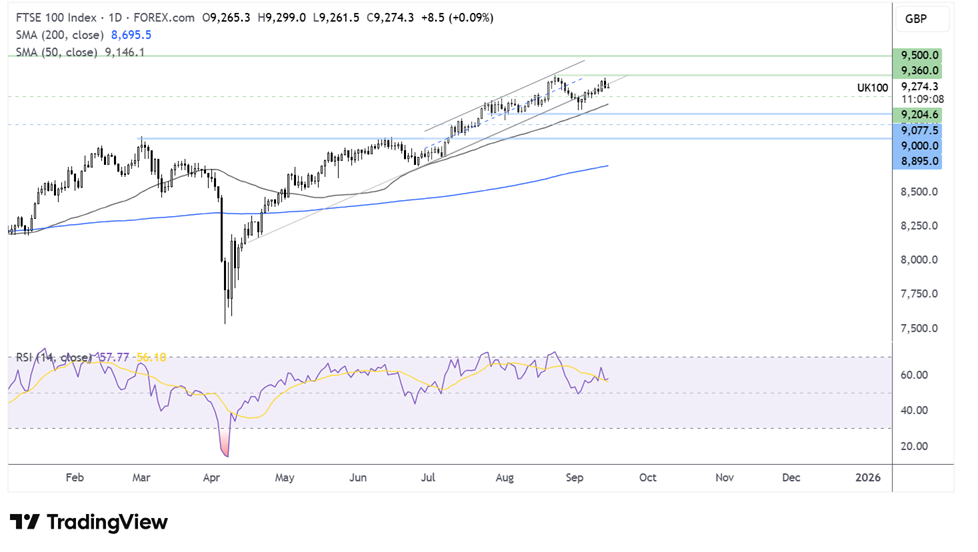Open the GBP currency selector

922,19
